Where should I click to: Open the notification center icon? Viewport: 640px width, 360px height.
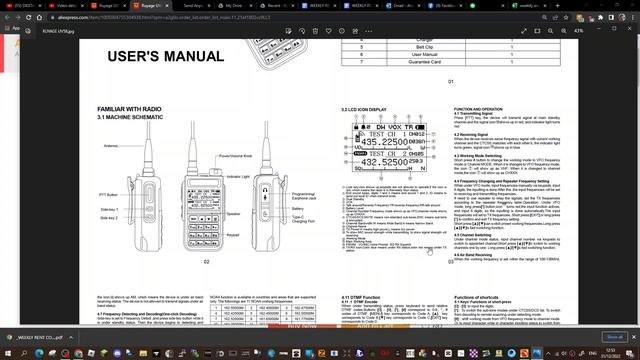coord(631,353)
